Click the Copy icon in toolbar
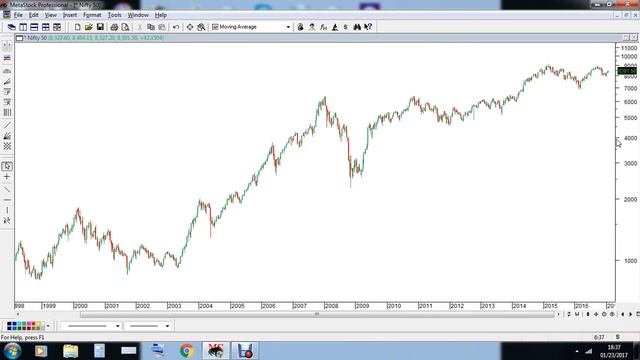This screenshot has height=360, width=640. coord(151,27)
